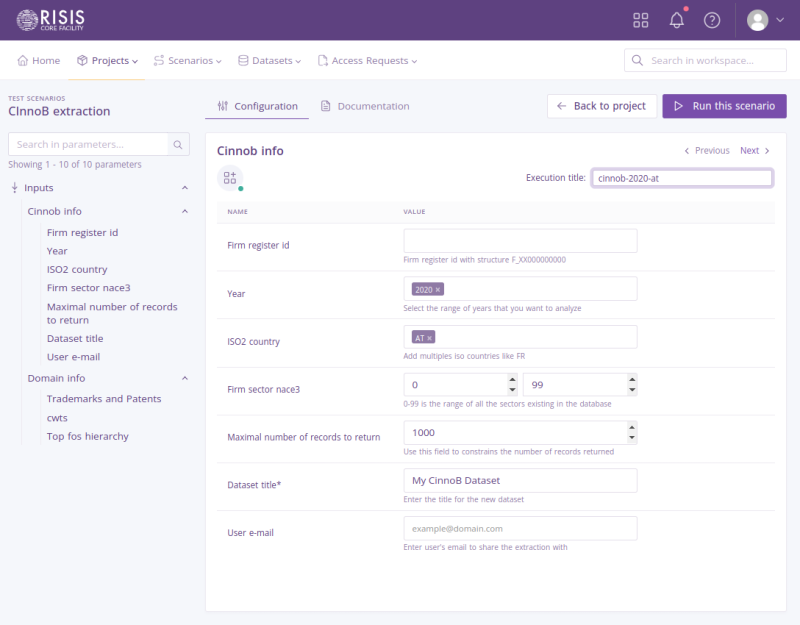This screenshot has width=800, height=625.
Task: Click the search magnifier in parameters box
Action: [178, 145]
